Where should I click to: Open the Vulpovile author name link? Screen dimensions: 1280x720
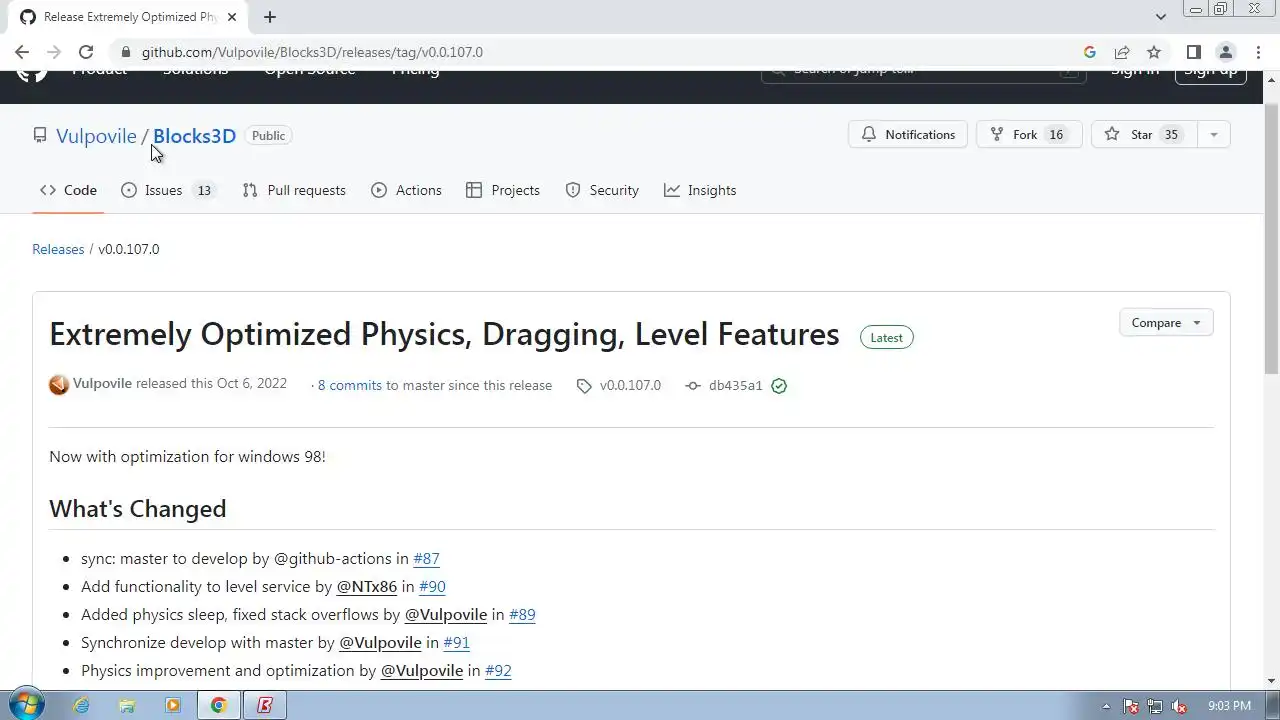[102, 384]
